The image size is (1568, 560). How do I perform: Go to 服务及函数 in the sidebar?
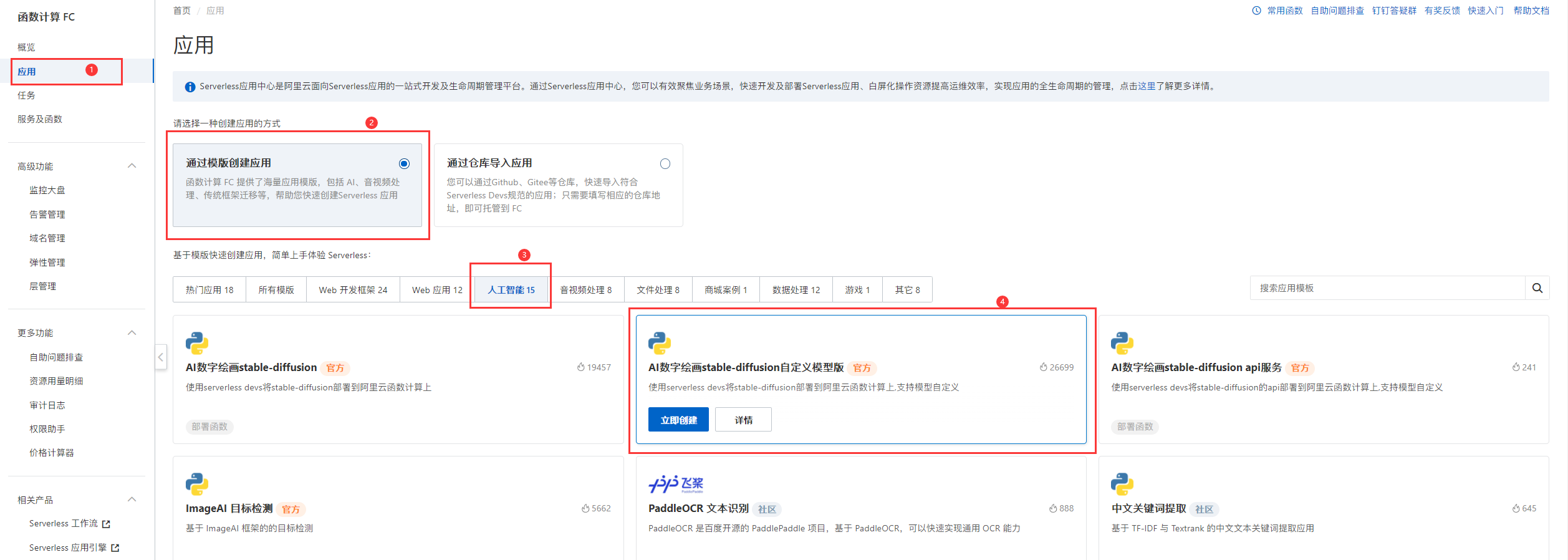coord(40,119)
